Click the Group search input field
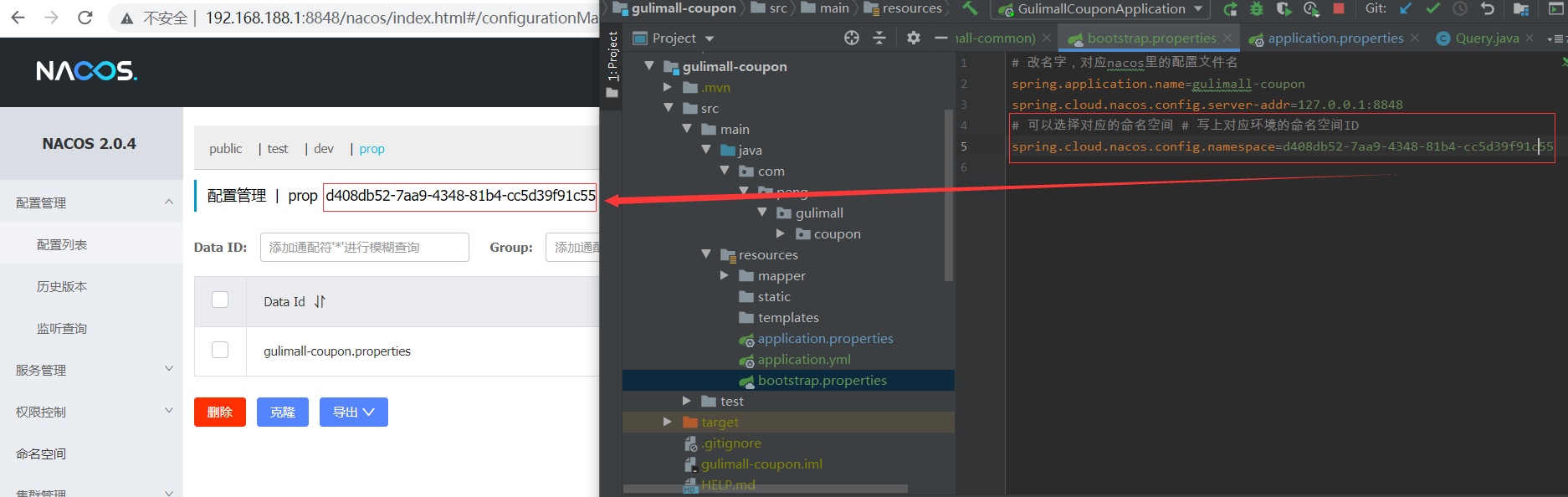 click(x=573, y=247)
